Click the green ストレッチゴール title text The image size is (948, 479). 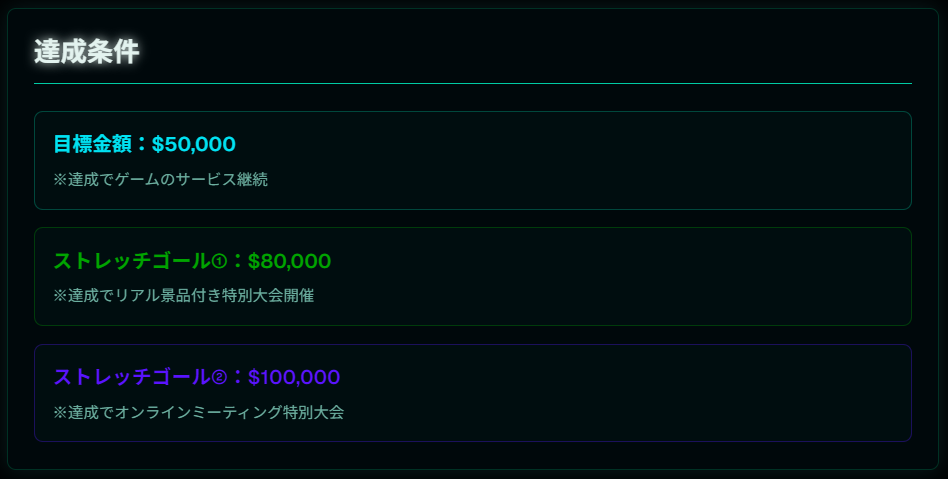(131, 261)
